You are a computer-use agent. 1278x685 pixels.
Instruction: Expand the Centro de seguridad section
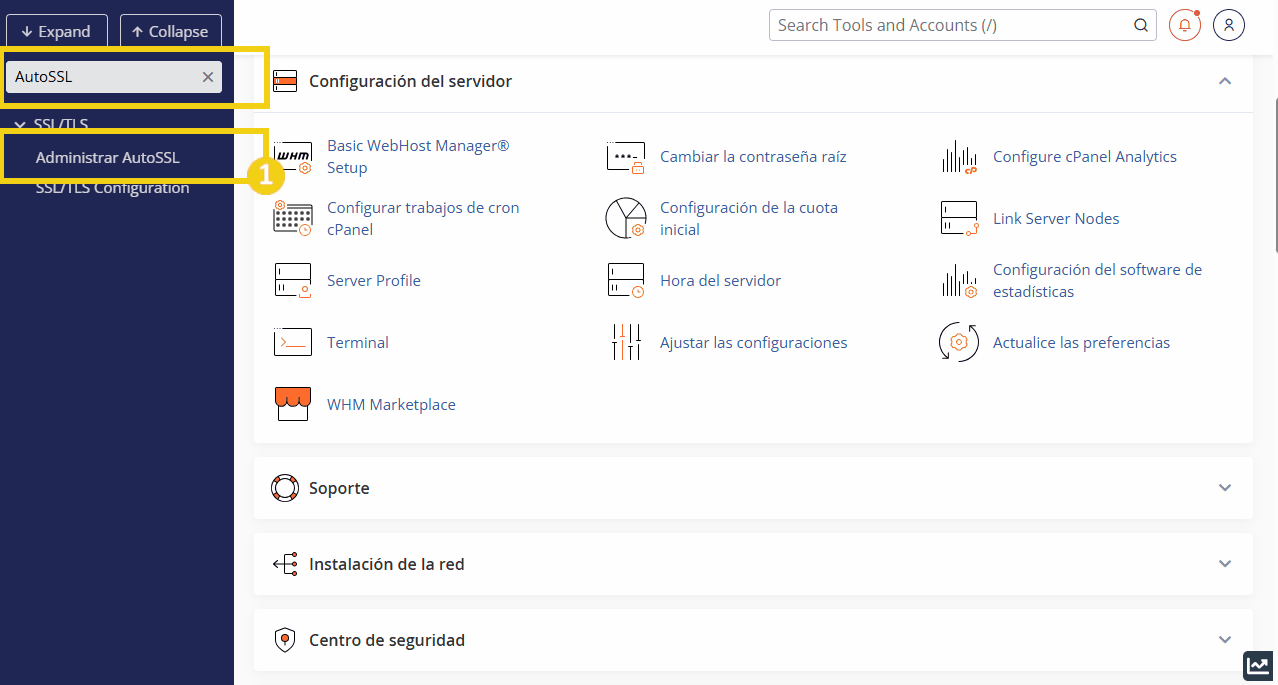[1225, 640]
